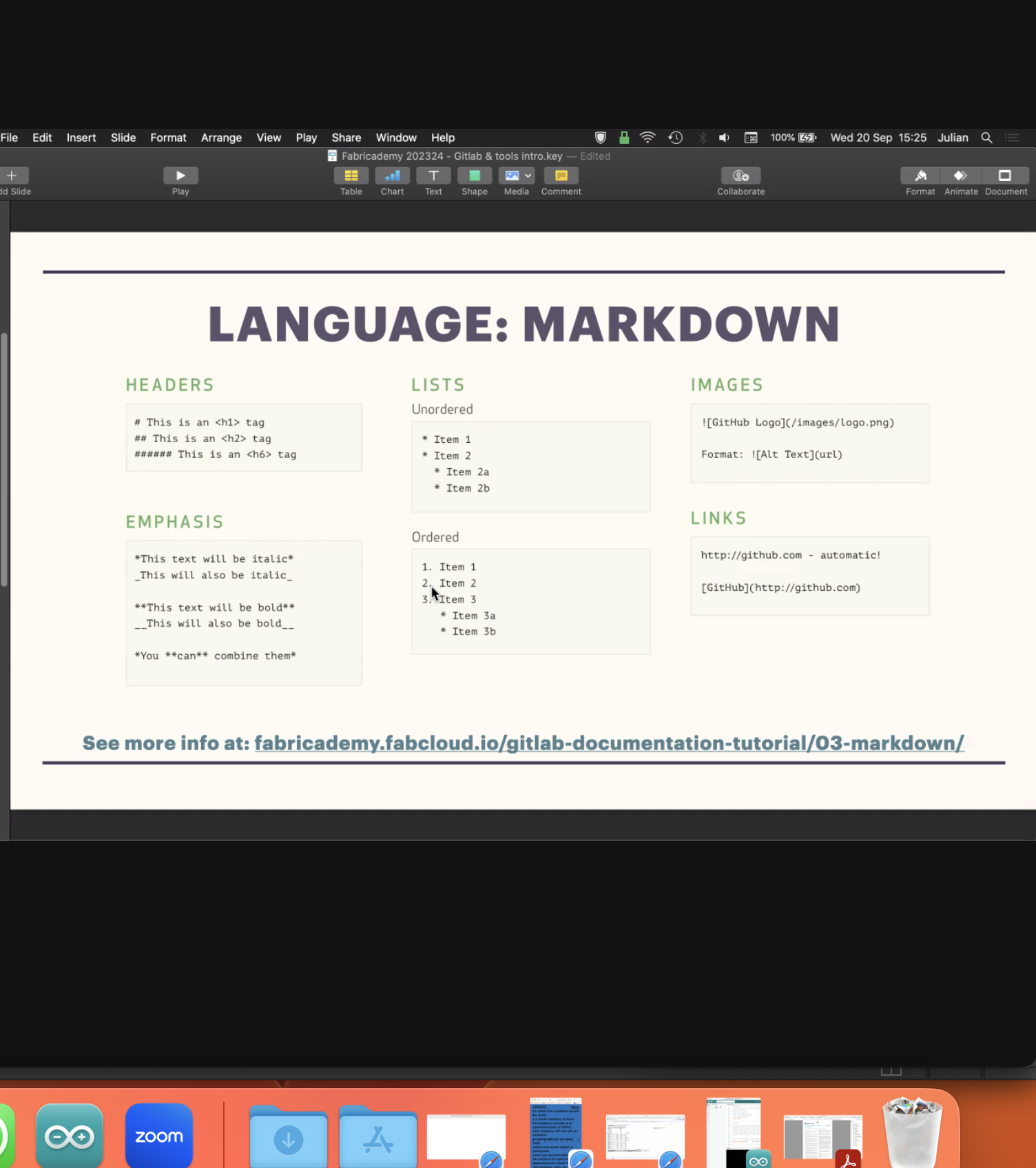The width and height of the screenshot is (1036, 1168).
Task: Open minimized Acrobat PDF window in Dock
Action: (x=823, y=1140)
